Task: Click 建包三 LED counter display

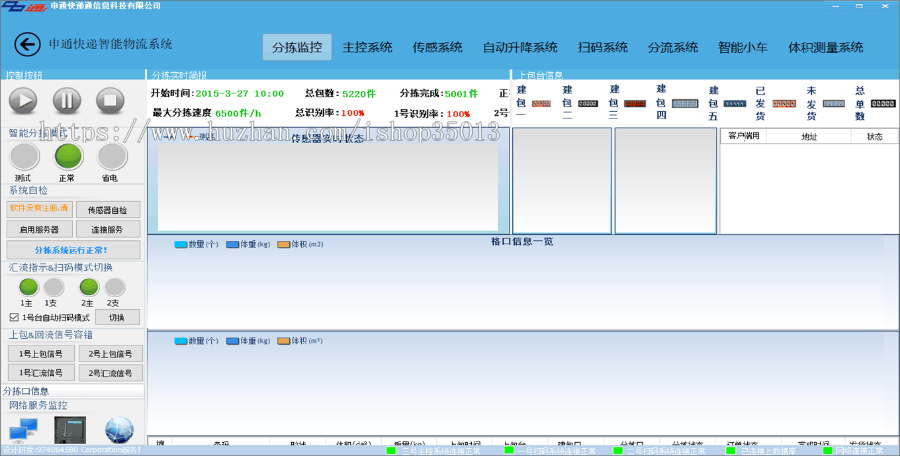Action: [635, 103]
